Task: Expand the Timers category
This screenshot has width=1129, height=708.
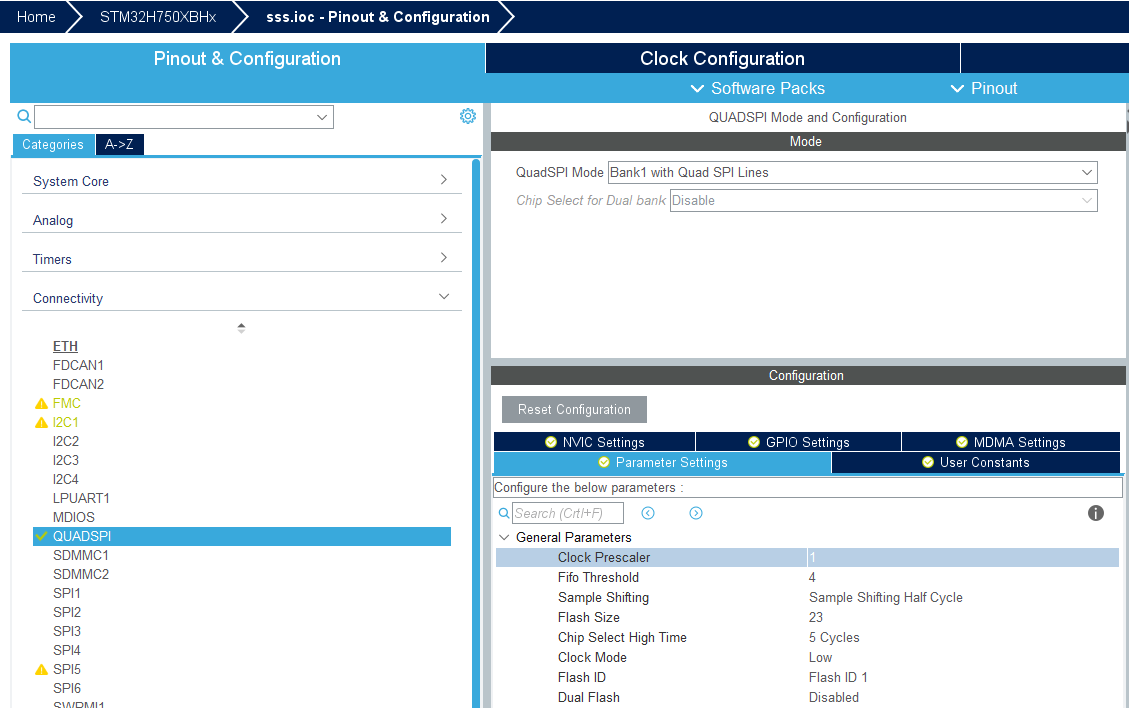Action: click(444, 257)
